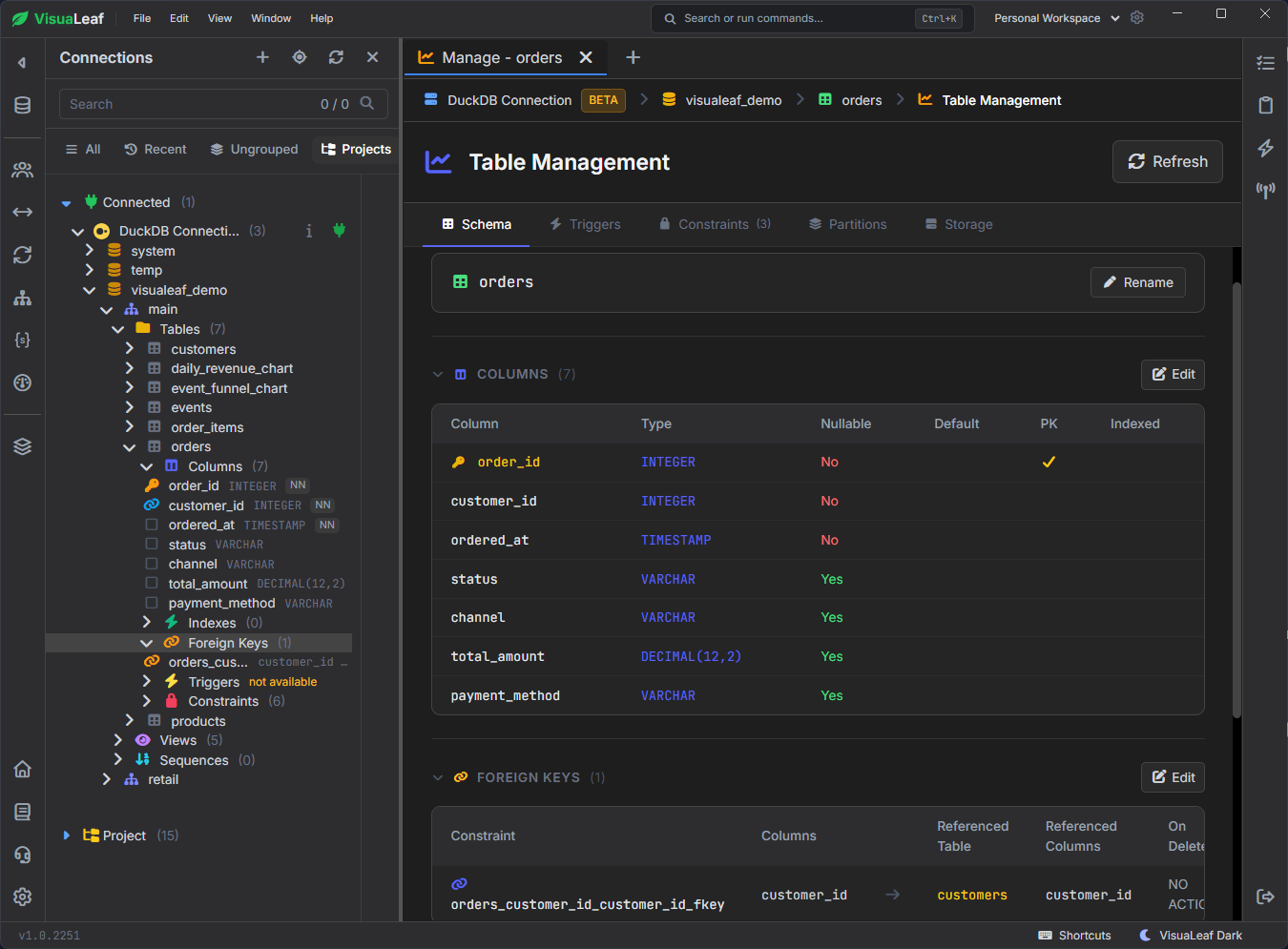Click the info icon on DuckDB connection row
The width and height of the screenshot is (1288, 949).
point(309,231)
